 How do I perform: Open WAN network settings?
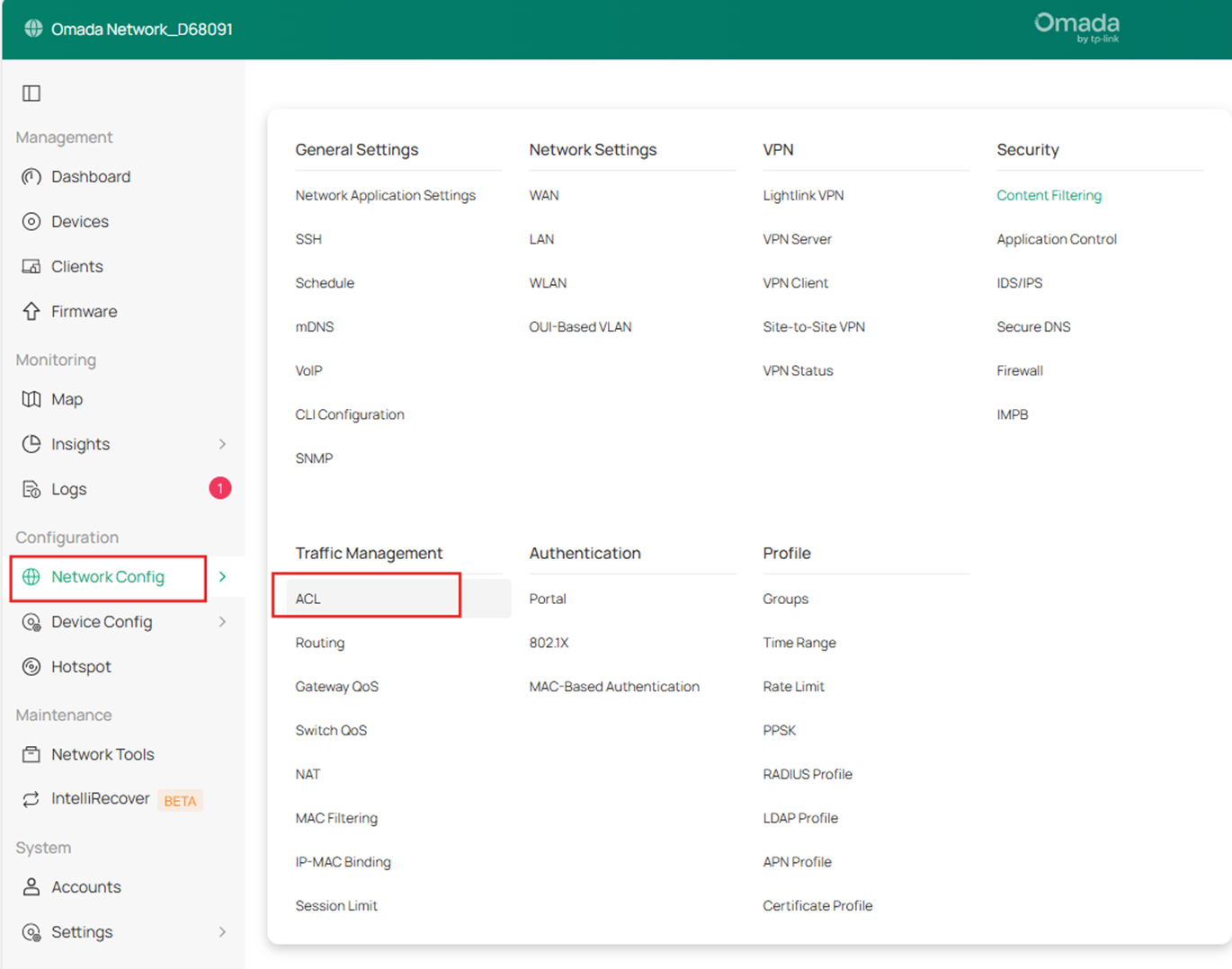(544, 195)
